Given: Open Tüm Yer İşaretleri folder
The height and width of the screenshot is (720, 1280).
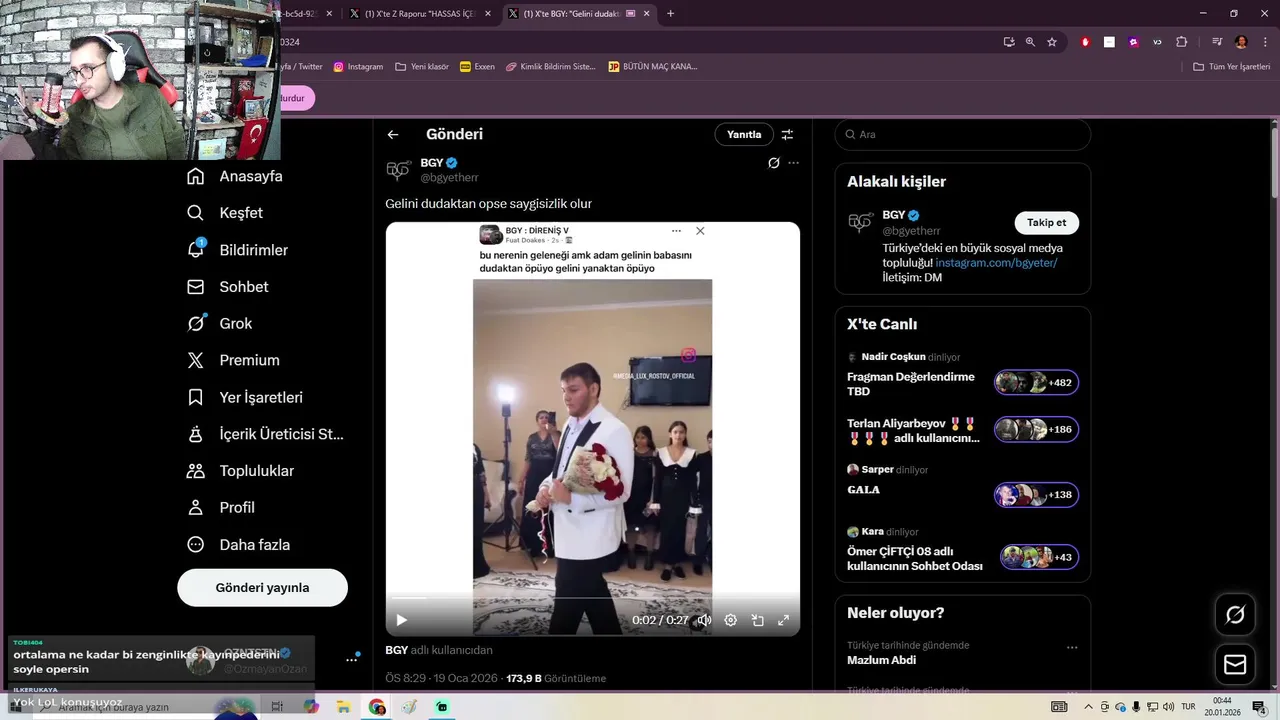Looking at the screenshot, I should pos(1232,67).
